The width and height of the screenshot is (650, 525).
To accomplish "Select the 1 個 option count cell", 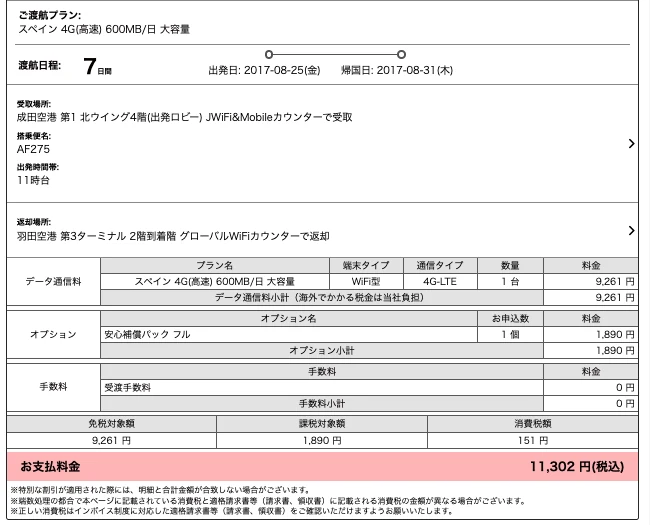I will click(510, 335).
